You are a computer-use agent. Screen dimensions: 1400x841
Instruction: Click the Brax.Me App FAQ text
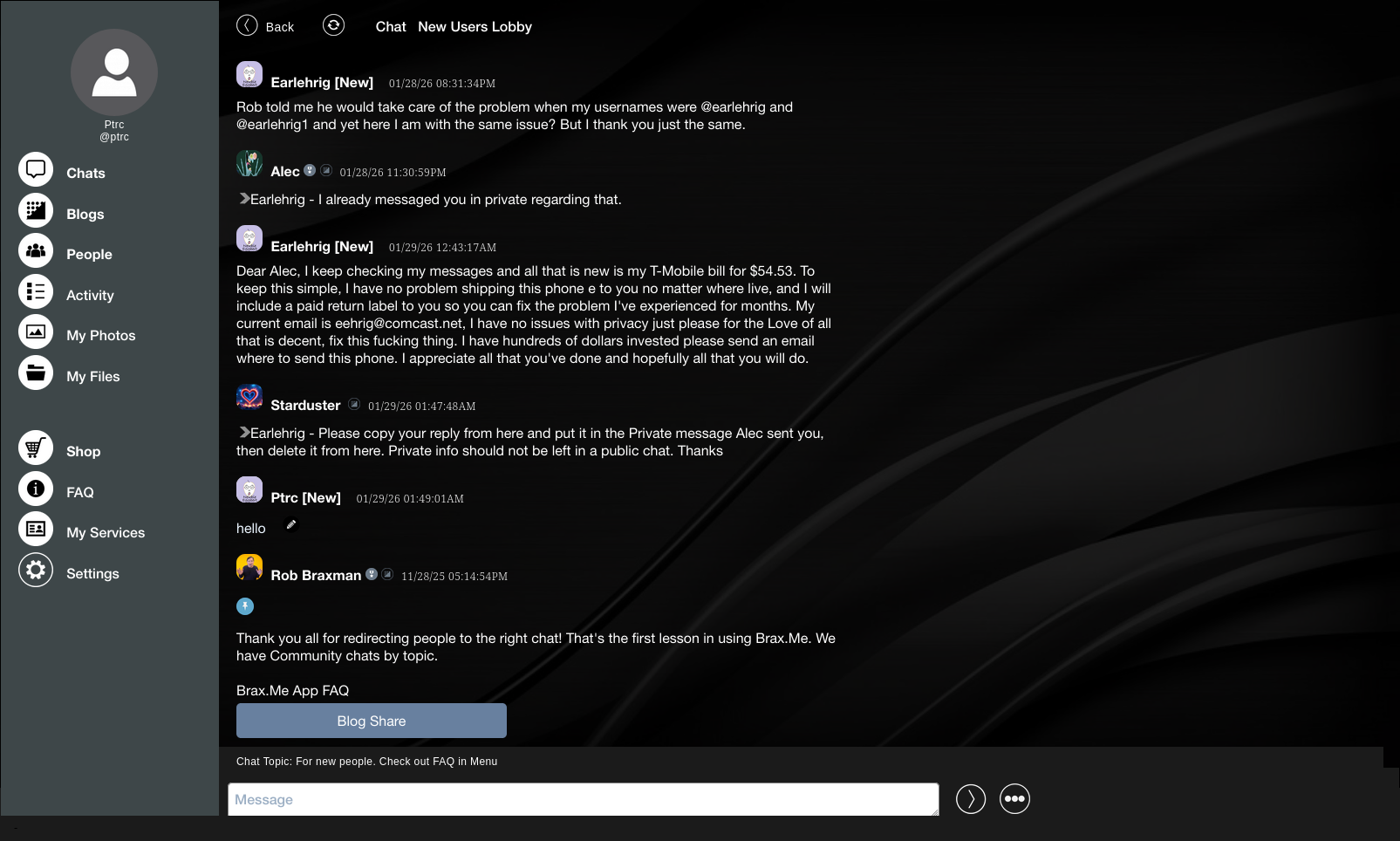pyautogui.click(x=292, y=690)
